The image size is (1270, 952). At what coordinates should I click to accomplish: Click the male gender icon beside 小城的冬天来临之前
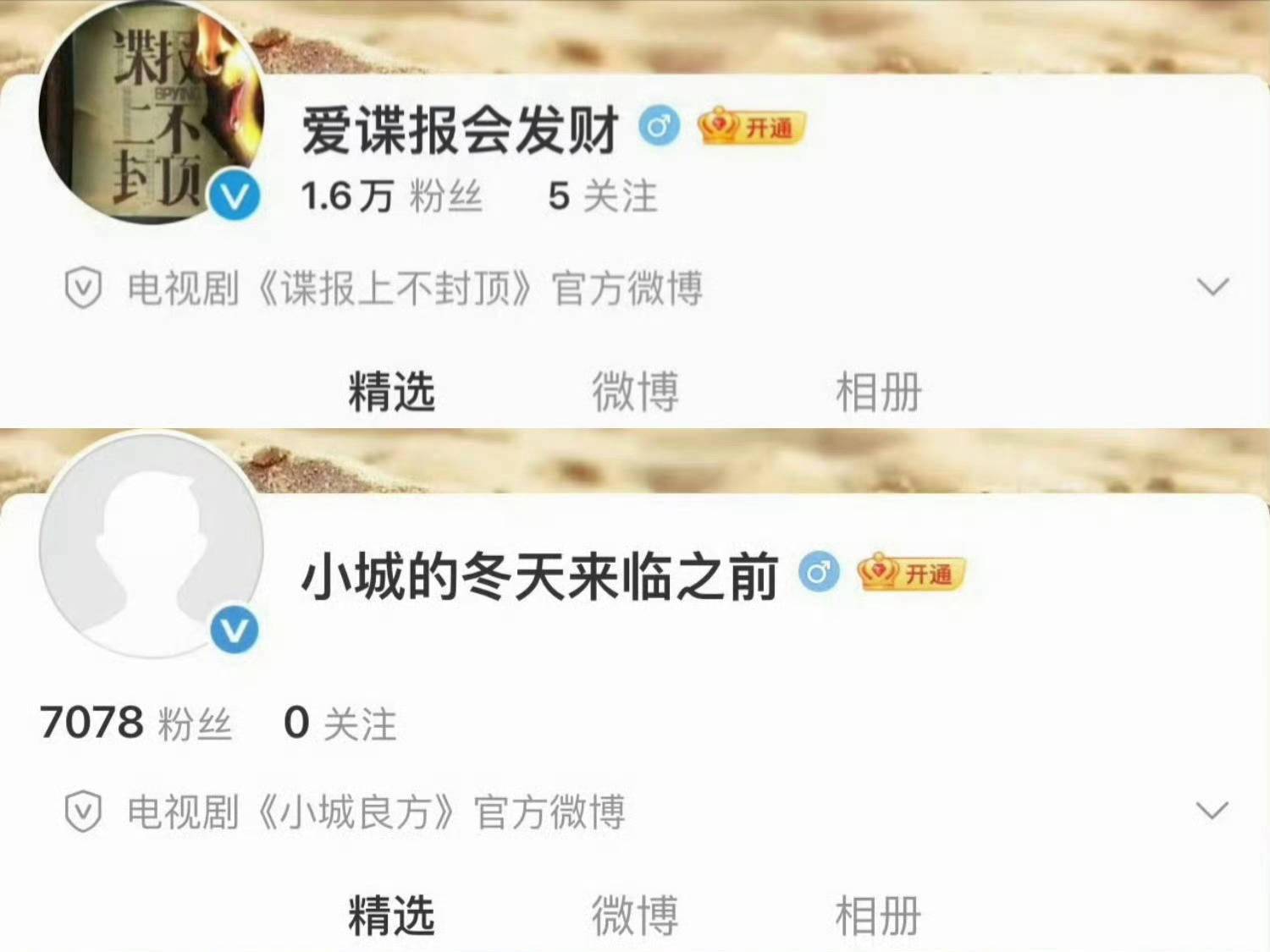(819, 574)
